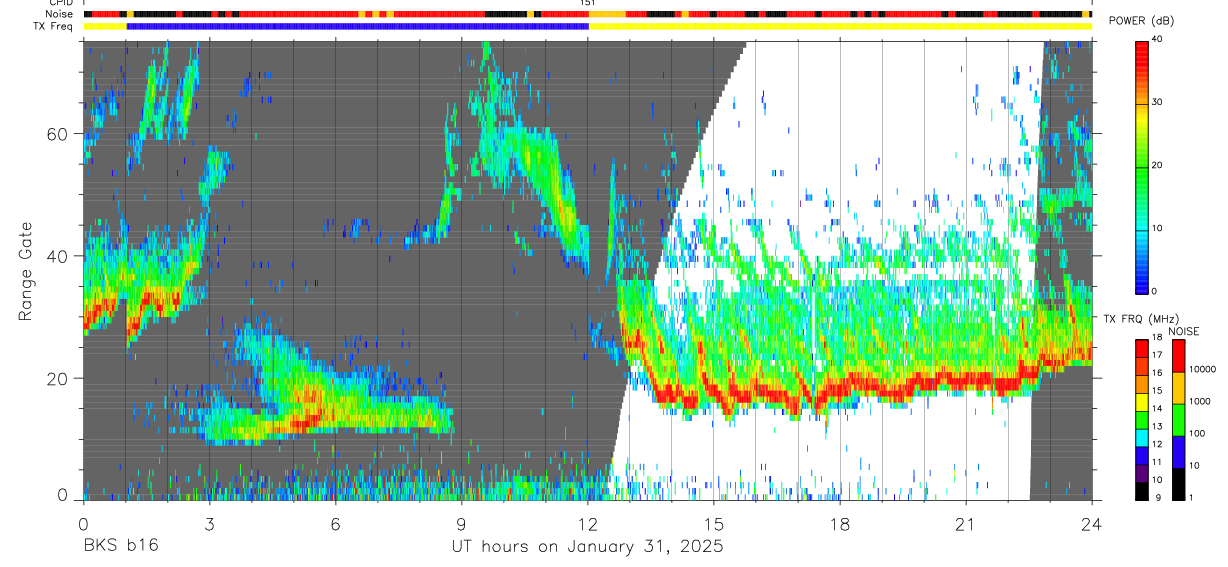The height and width of the screenshot is (567, 1228).
Task: Click the 6 hour tick on time axis
Action: click(x=335, y=524)
